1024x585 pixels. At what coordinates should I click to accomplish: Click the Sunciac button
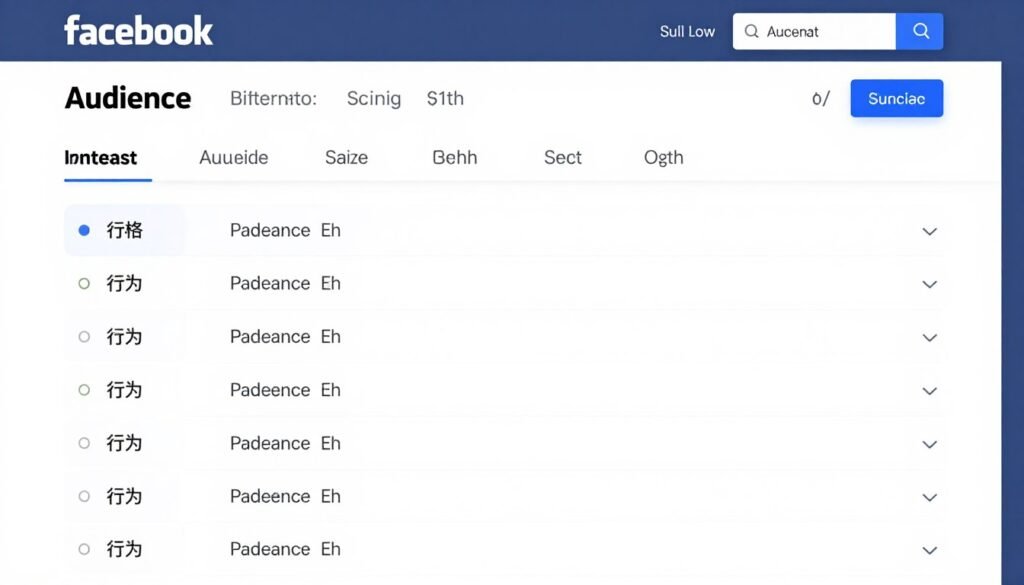point(896,98)
